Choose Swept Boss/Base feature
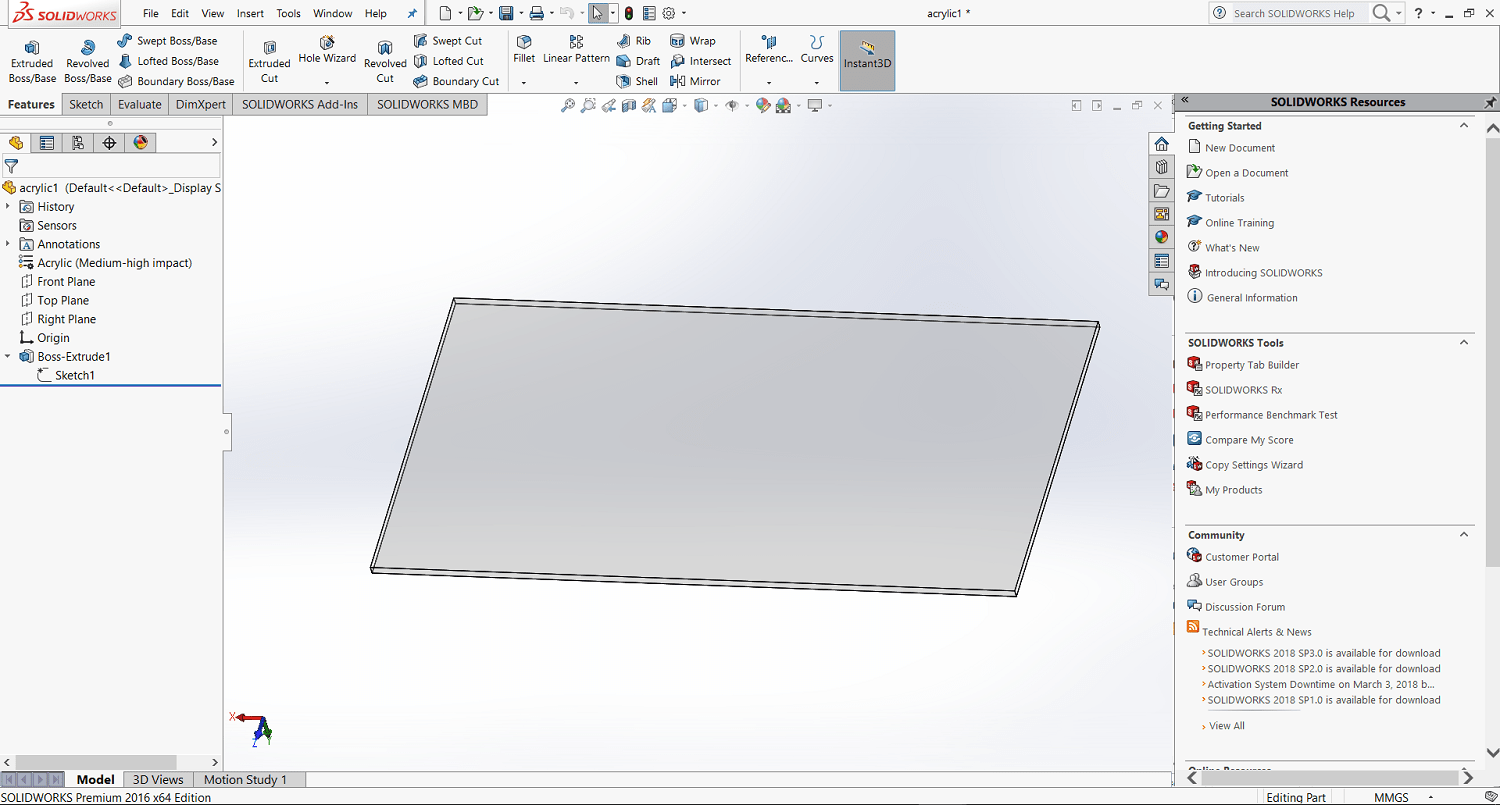 167,41
